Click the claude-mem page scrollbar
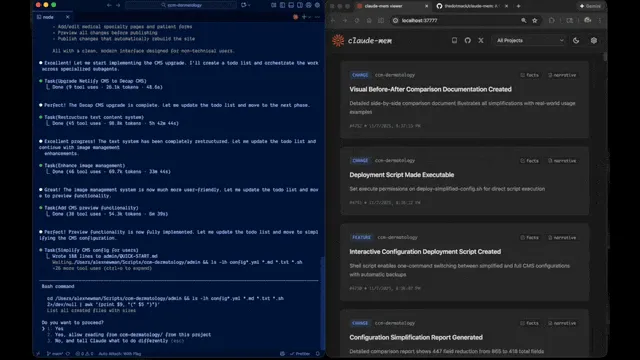Image resolution: width=640 pixels, height=360 pixels. pos(605,57)
